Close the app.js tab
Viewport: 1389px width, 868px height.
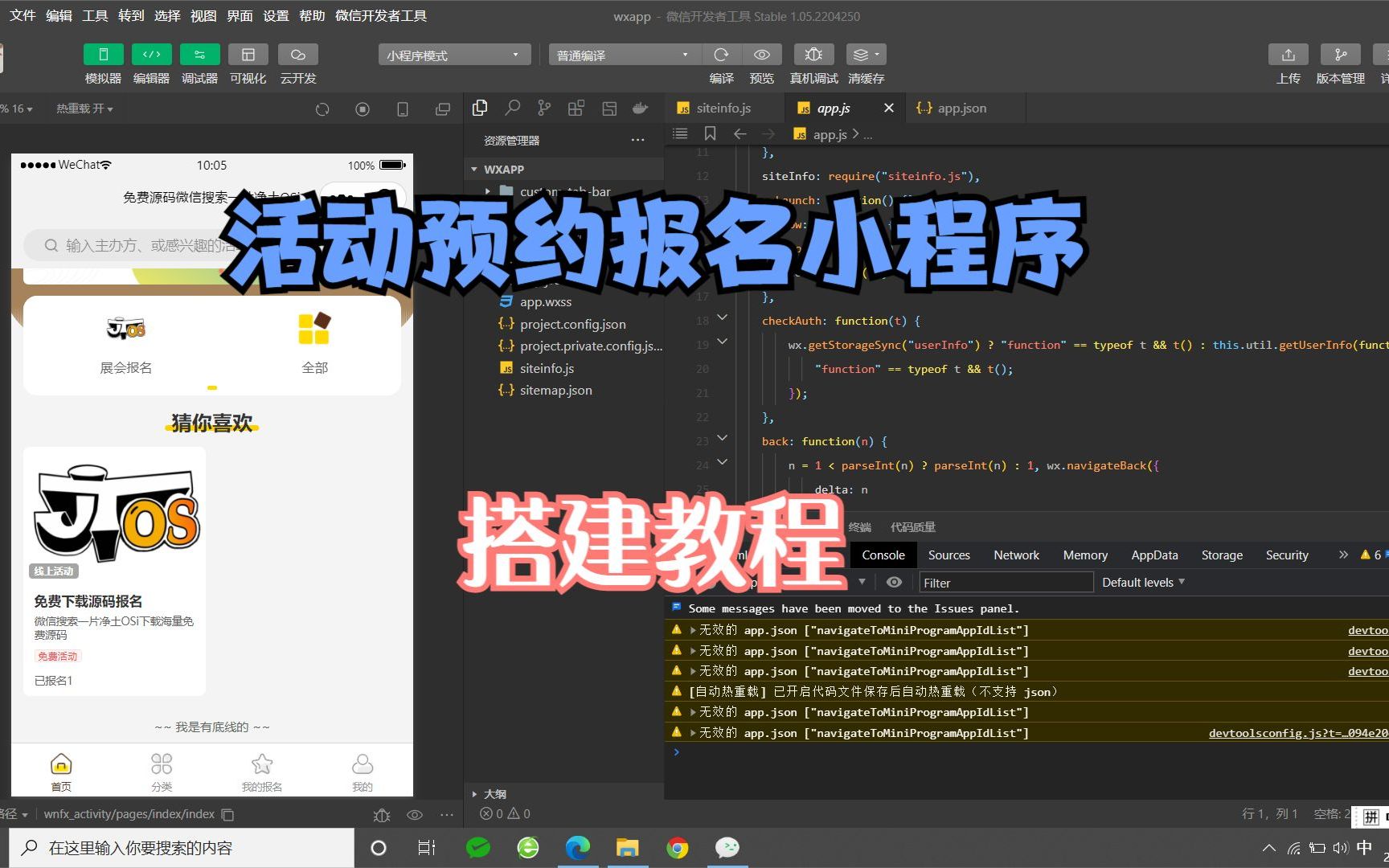click(x=889, y=108)
